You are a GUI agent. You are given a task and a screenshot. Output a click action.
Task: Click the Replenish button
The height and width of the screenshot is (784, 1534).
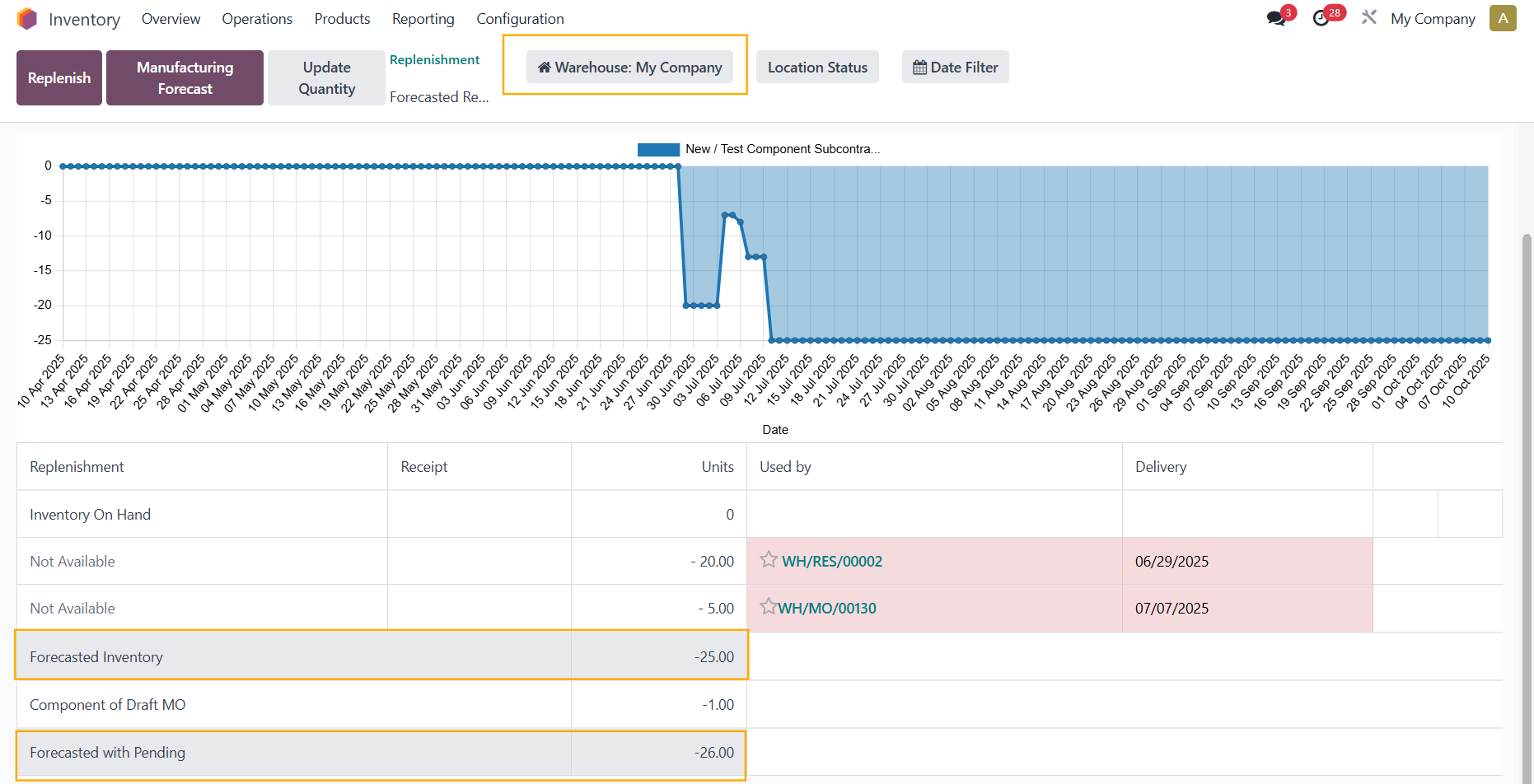pos(59,78)
